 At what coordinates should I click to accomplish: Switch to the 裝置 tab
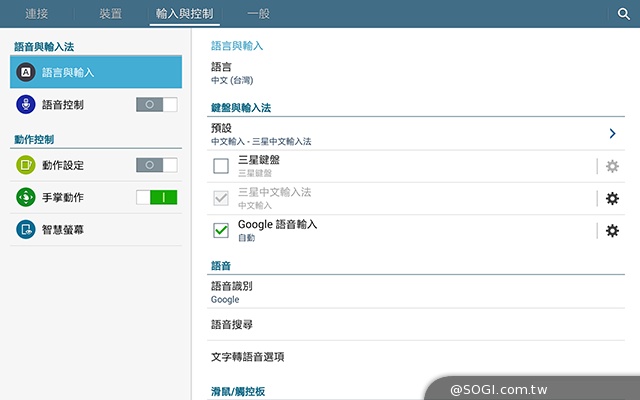111,14
